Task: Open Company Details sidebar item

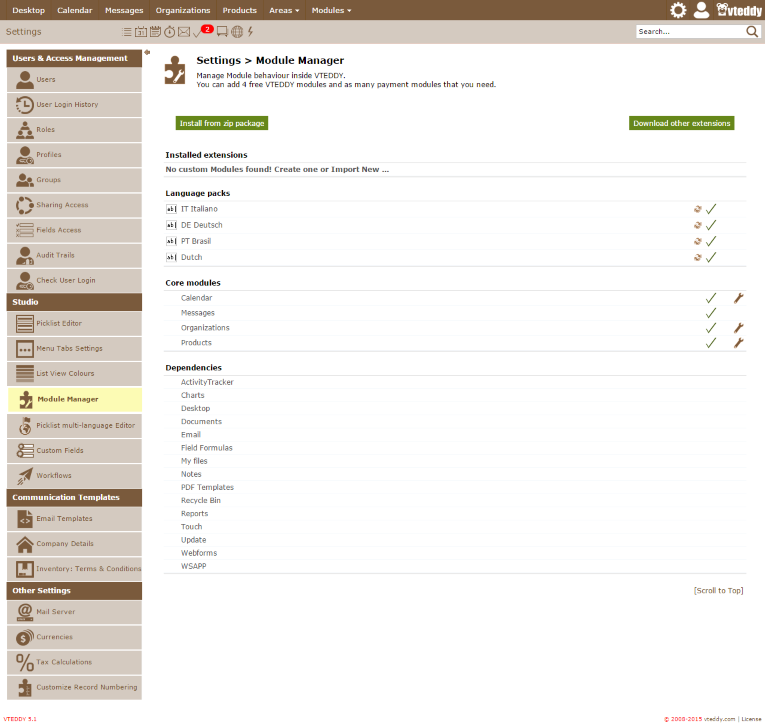Action: [x=75, y=544]
